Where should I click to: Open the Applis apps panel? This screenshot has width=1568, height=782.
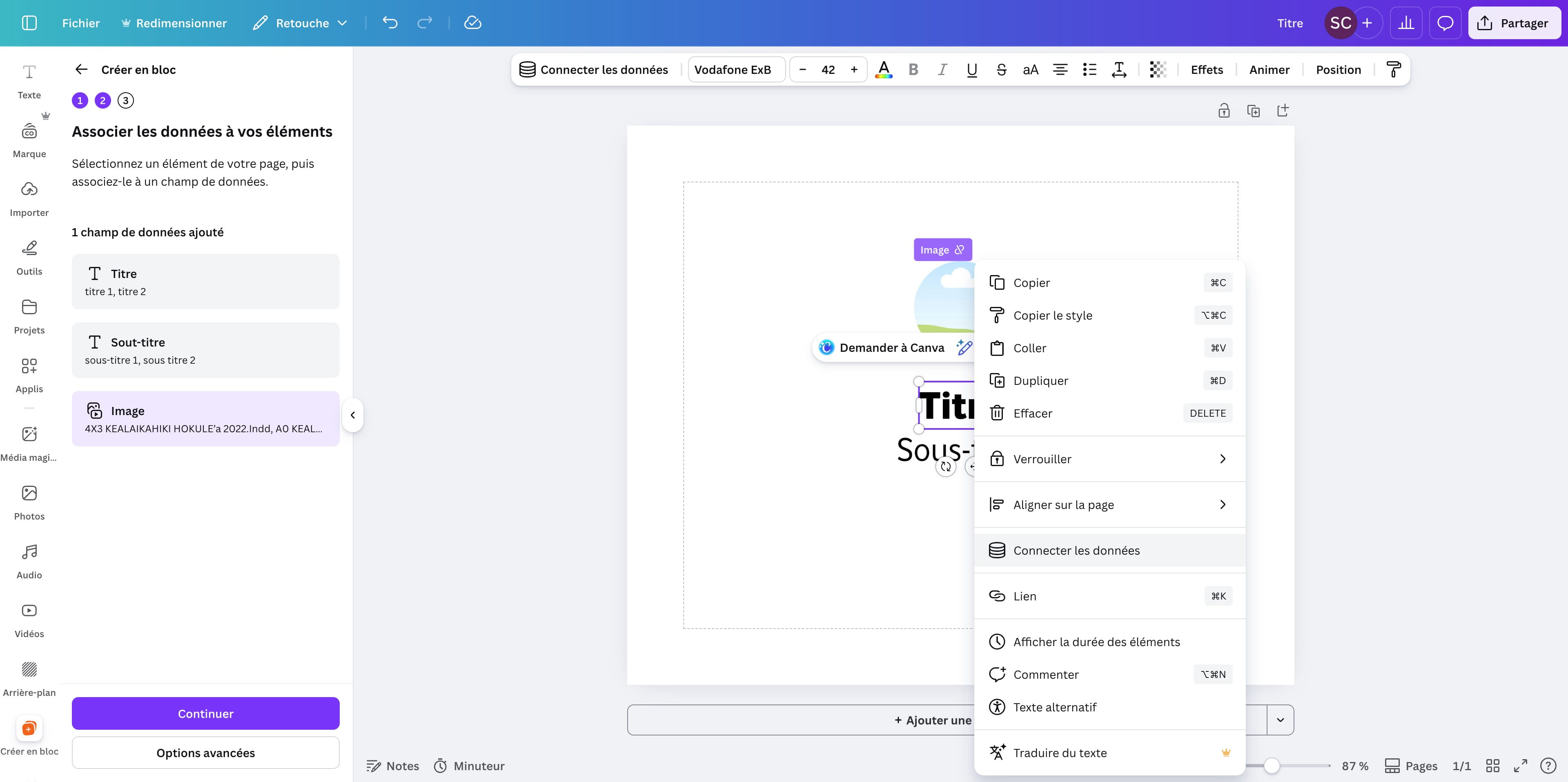point(29,375)
